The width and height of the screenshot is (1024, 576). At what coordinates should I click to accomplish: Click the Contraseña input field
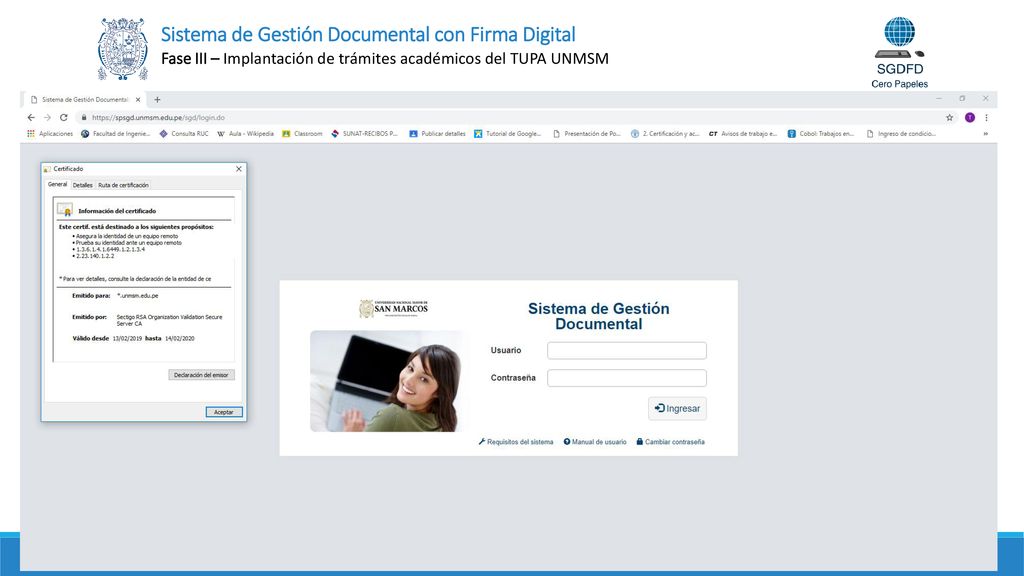[627, 378]
